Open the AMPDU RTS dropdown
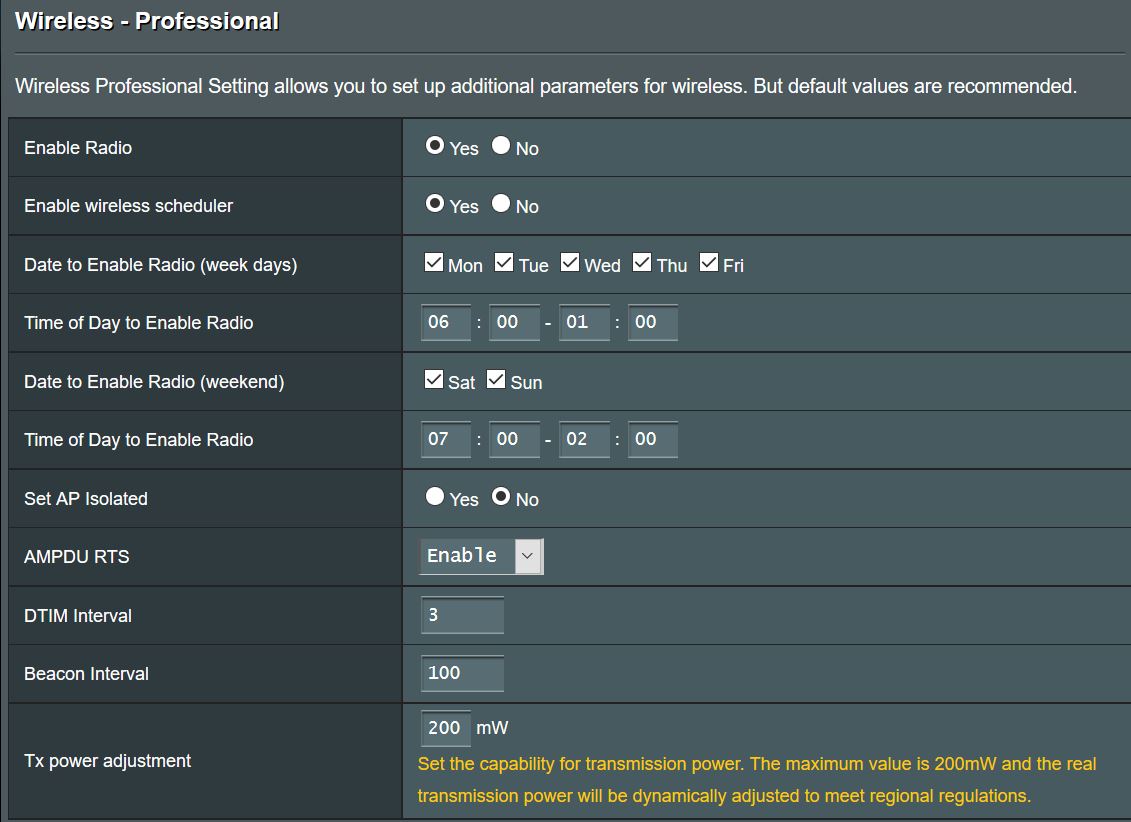 (x=481, y=556)
